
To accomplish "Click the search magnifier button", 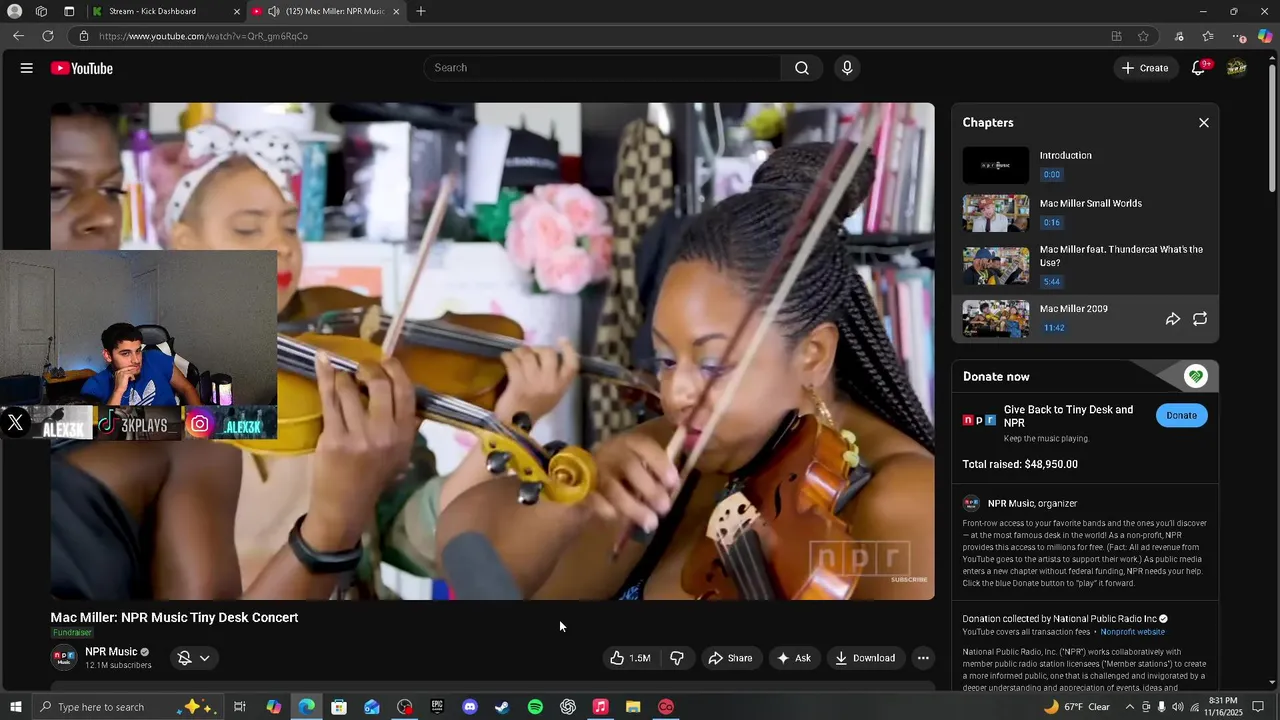I will 801,68.
